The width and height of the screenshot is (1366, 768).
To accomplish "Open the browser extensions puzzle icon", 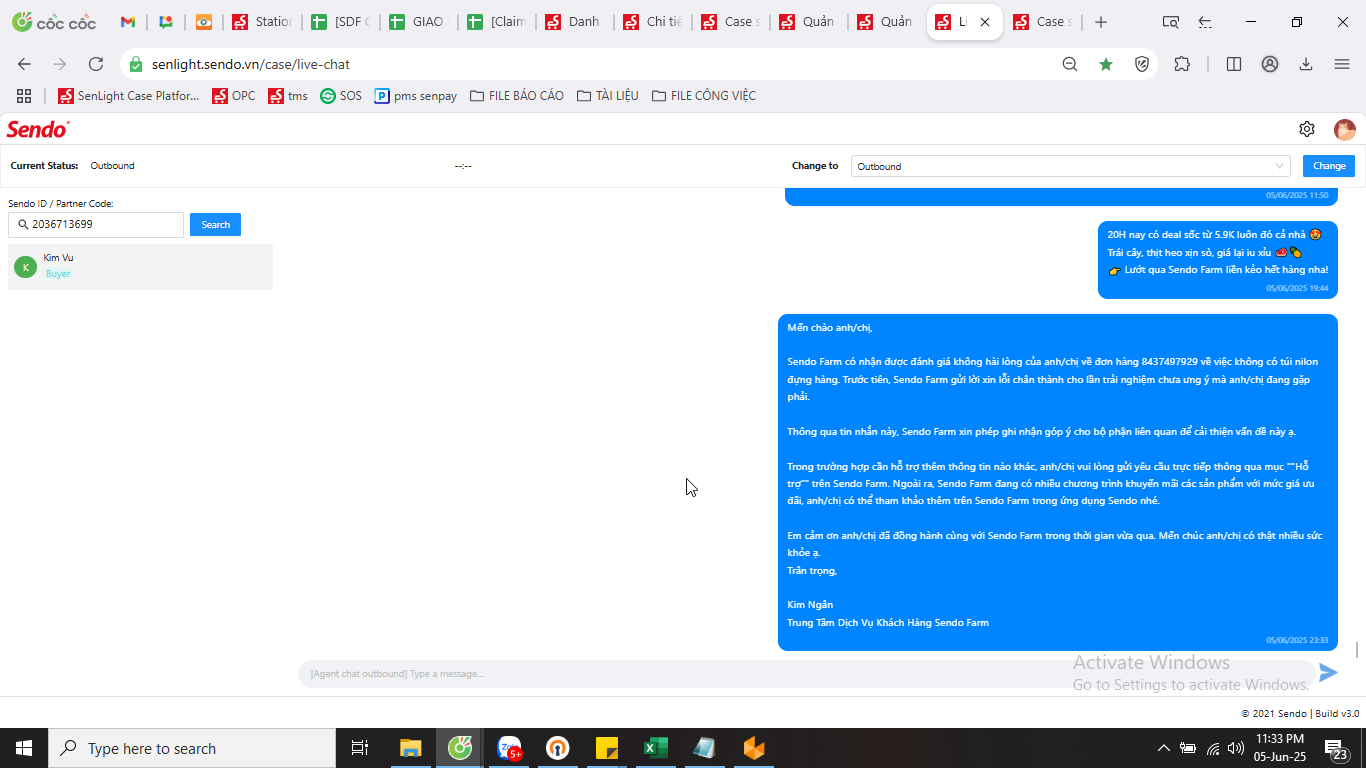I will click(1182, 64).
